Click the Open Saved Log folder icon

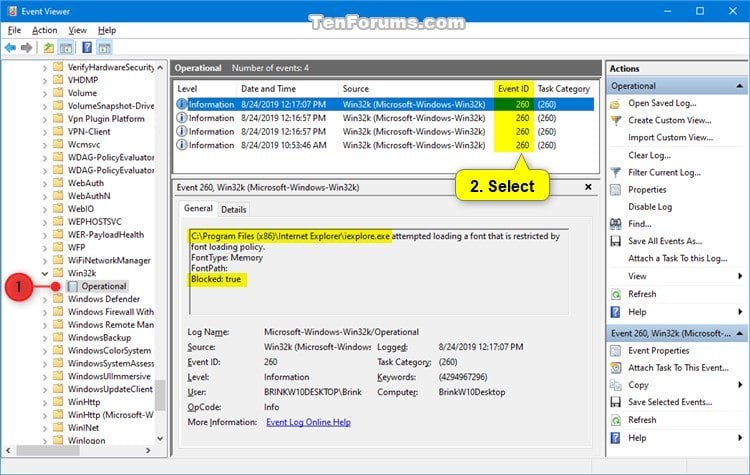pyautogui.click(x=616, y=103)
